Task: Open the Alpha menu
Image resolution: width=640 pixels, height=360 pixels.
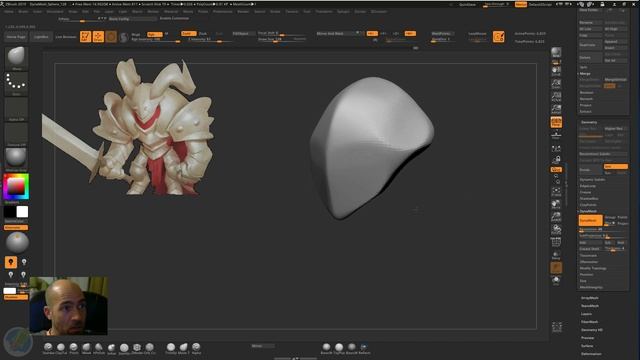Action: (x=8, y=11)
